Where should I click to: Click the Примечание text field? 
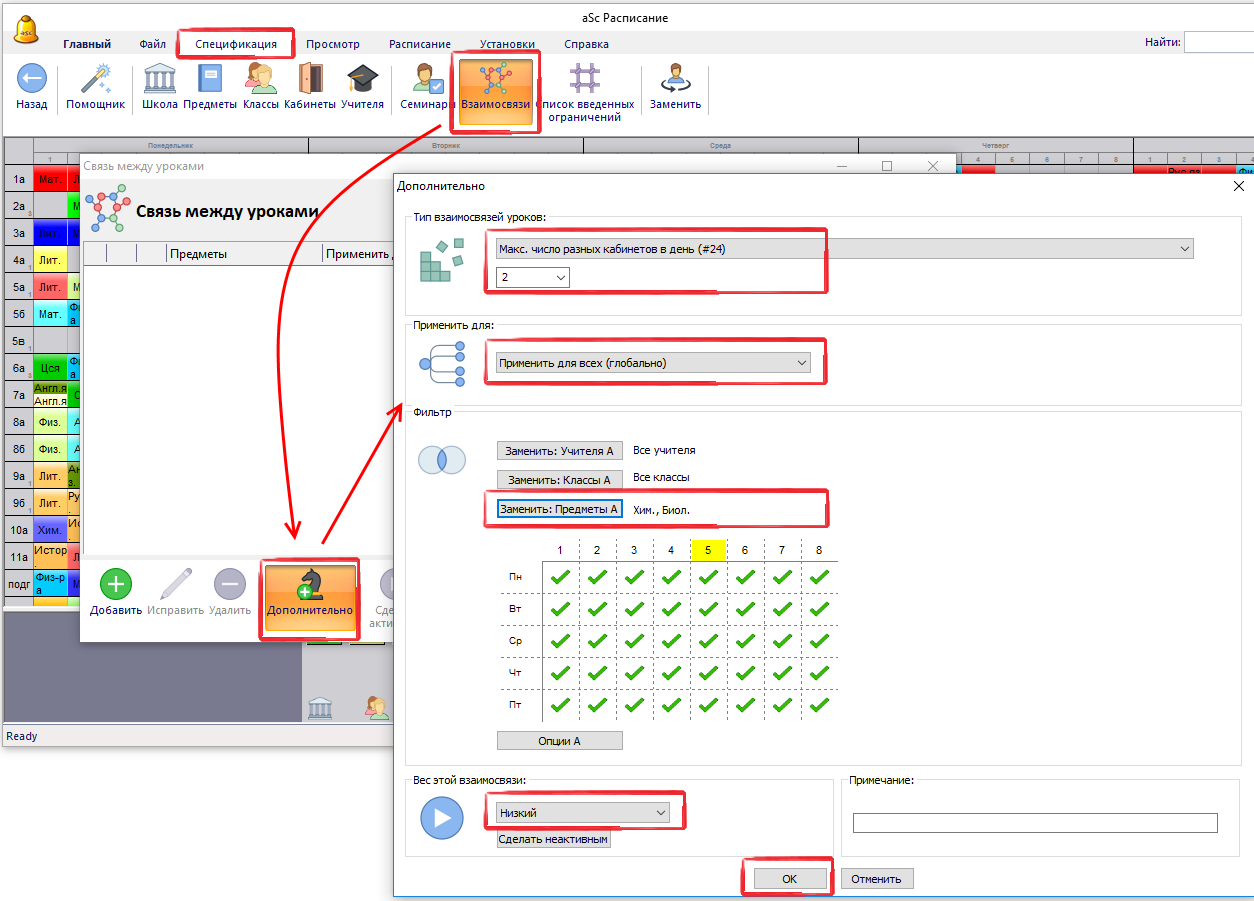pyautogui.click(x=1035, y=823)
